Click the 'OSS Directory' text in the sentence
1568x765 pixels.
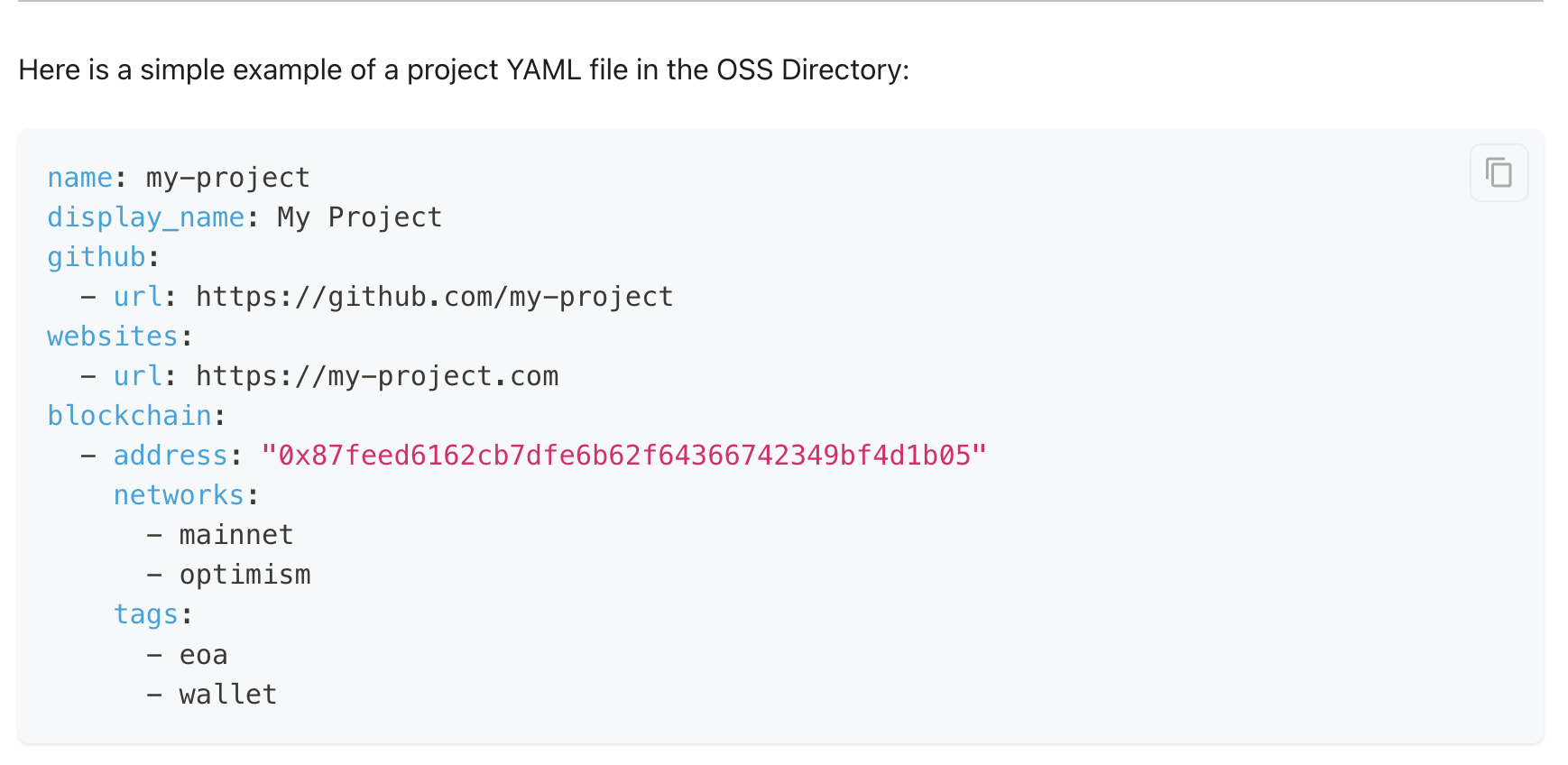click(810, 69)
